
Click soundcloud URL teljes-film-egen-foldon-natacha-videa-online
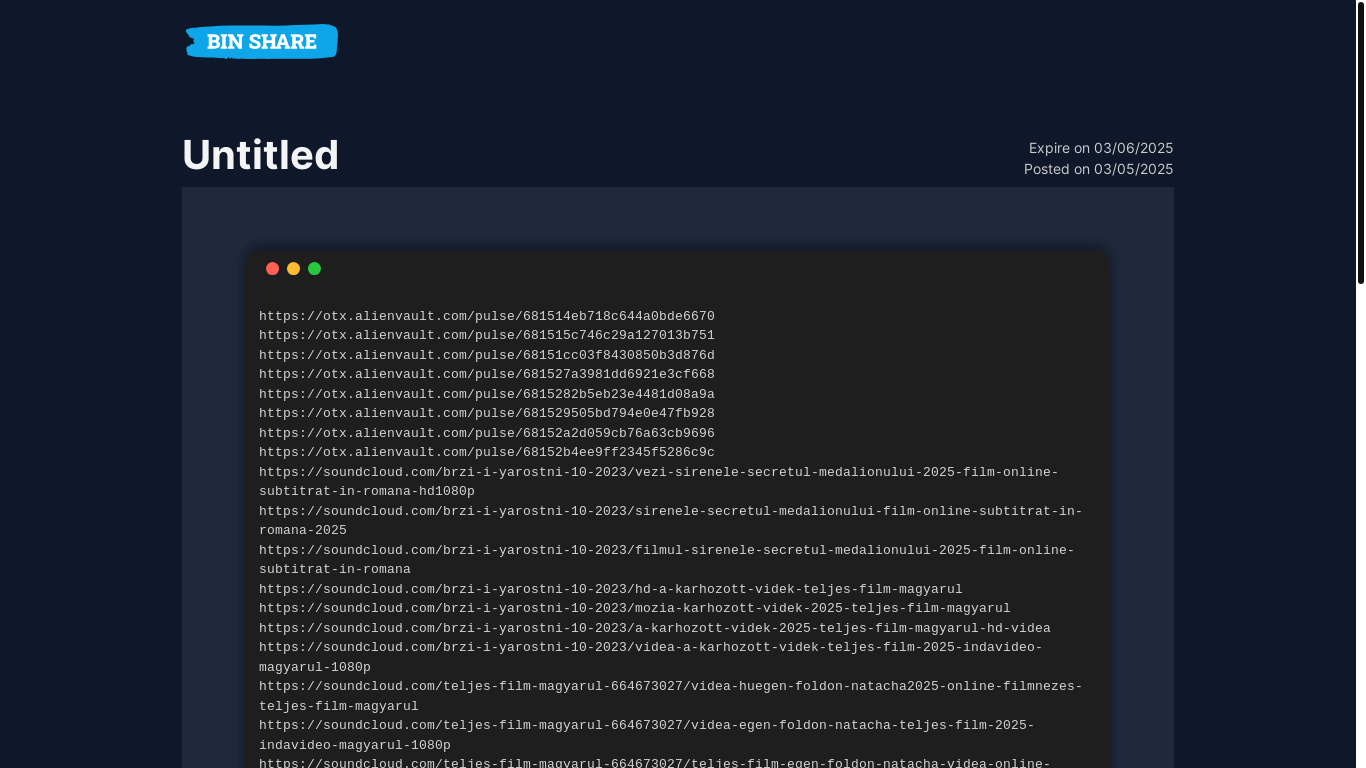click(x=655, y=762)
